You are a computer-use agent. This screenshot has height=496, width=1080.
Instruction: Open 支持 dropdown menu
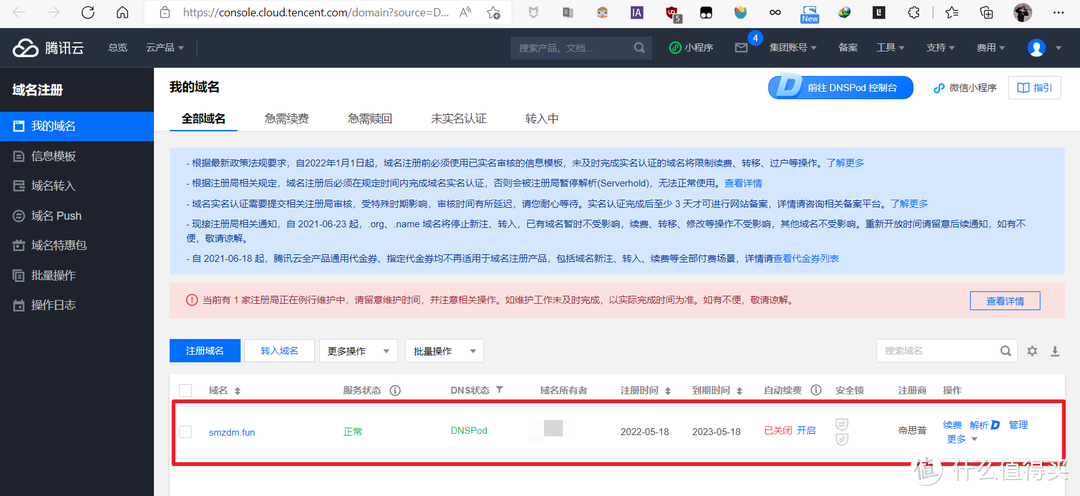940,48
